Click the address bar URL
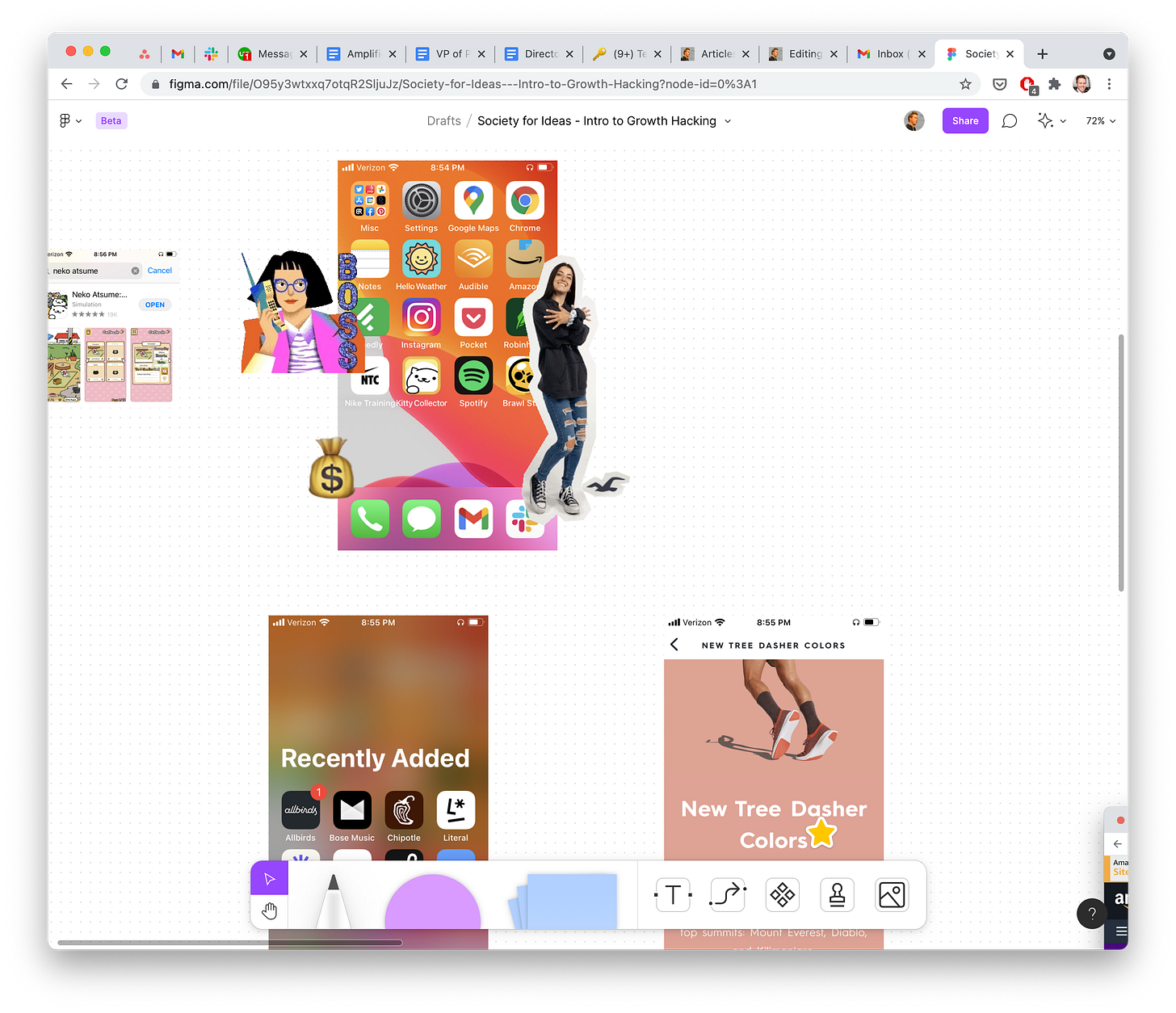This screenshot has height=1013, width=1176. [x=463, y=84]
